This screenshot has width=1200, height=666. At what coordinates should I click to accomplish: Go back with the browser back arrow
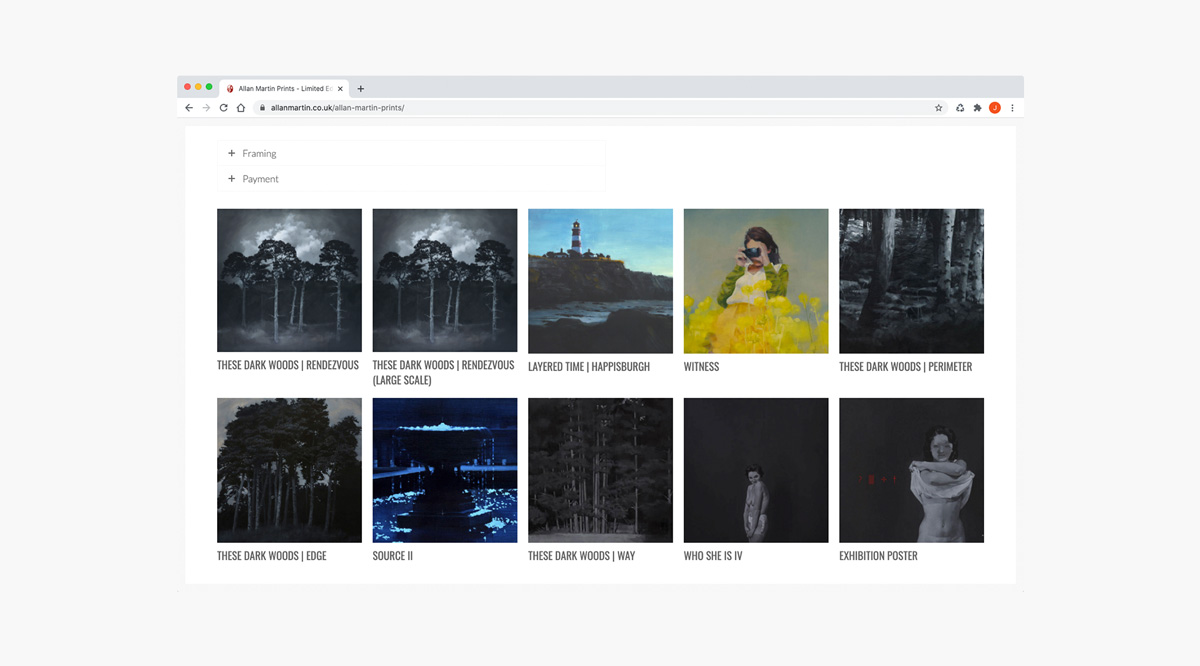[x=189, y=108]
